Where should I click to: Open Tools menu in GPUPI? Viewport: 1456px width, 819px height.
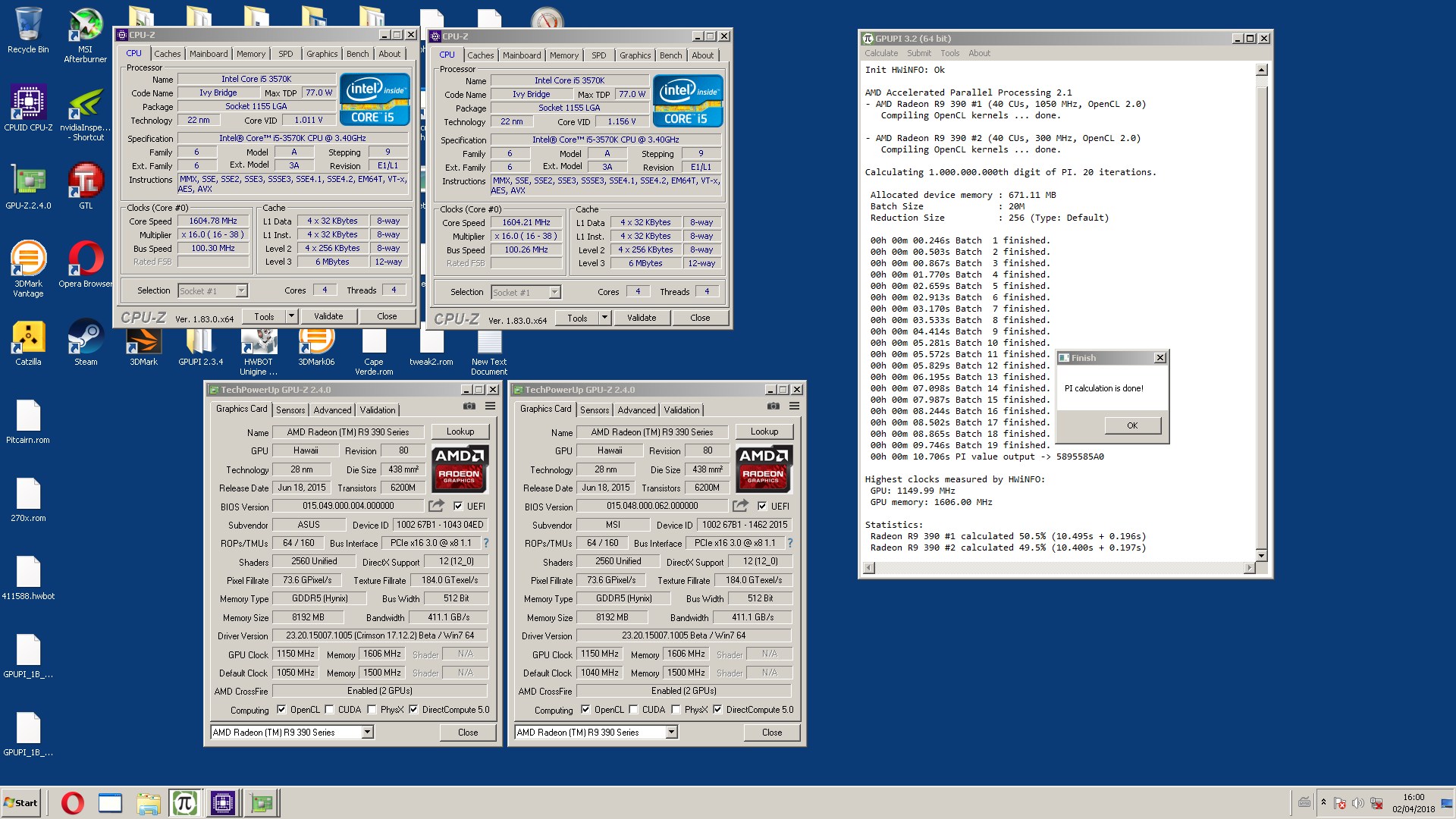(949, 53)
